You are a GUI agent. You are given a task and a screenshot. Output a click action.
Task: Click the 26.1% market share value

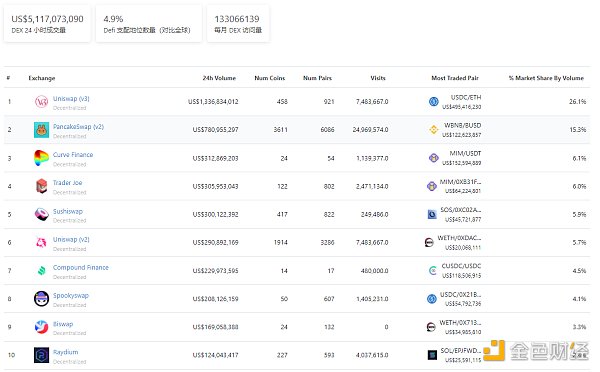click(577, 102)
